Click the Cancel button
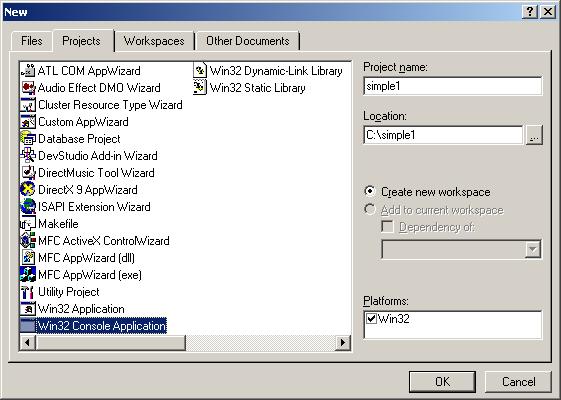This screenshot has width=561, height=400. 518,382
